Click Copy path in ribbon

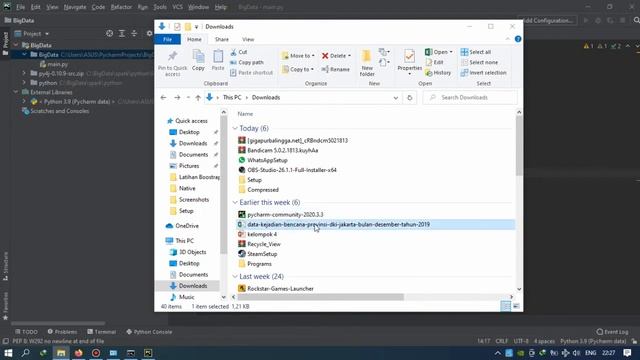pyautogui.click(x=247, y=62)
